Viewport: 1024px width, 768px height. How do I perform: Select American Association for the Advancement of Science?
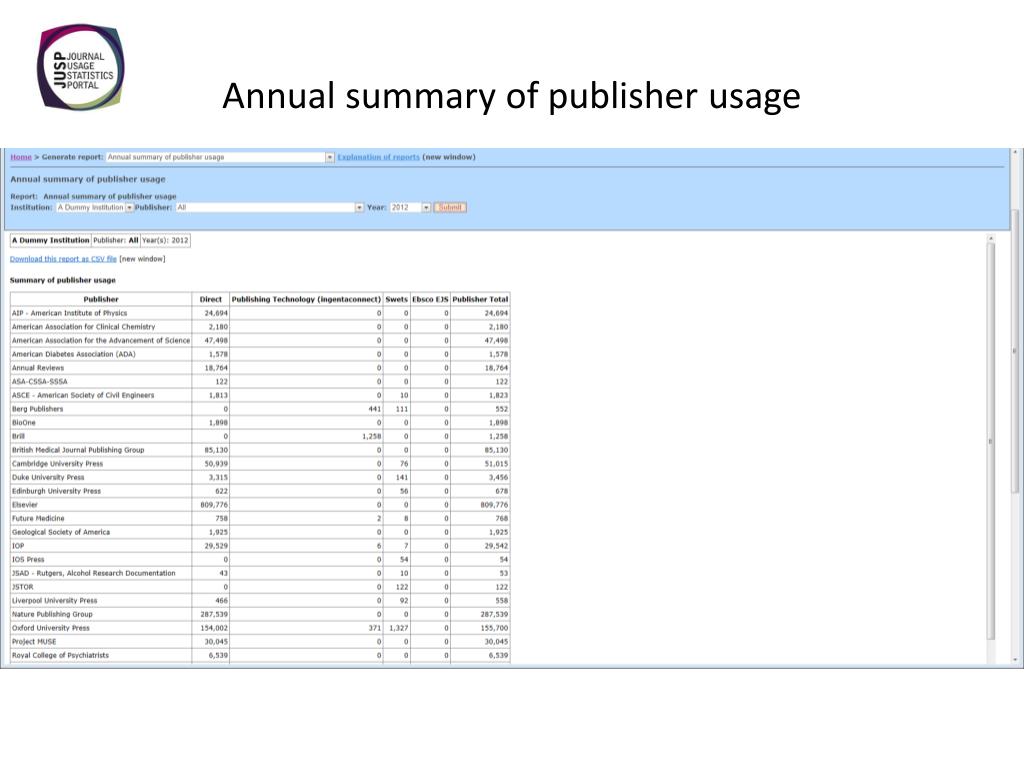(x=260, y=341)
